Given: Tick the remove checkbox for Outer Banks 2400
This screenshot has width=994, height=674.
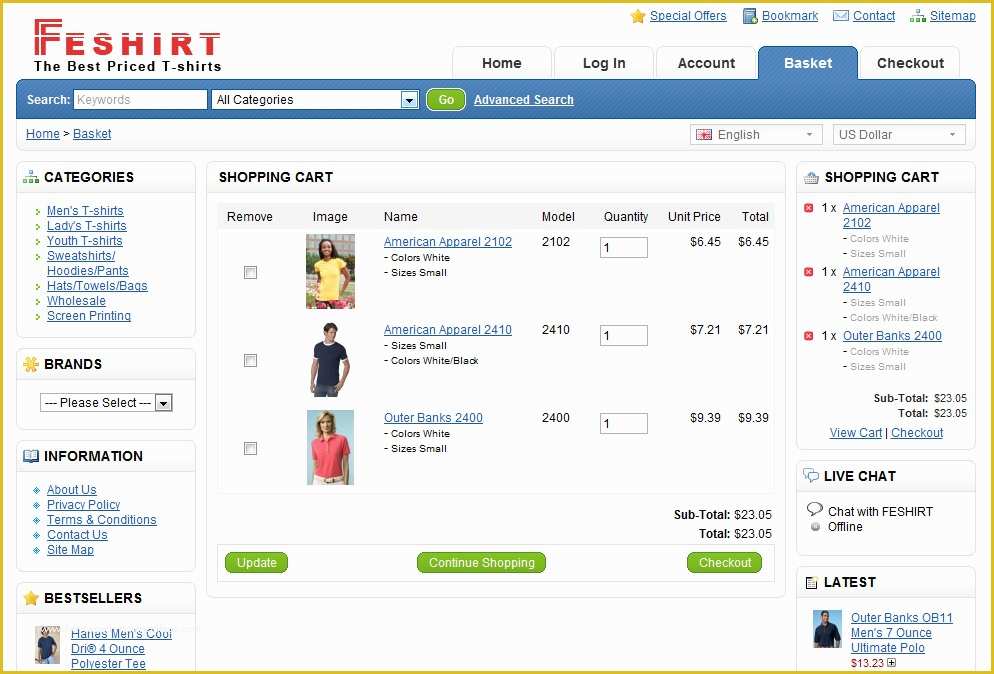Looking at the screenshot, I should (250, 449).
